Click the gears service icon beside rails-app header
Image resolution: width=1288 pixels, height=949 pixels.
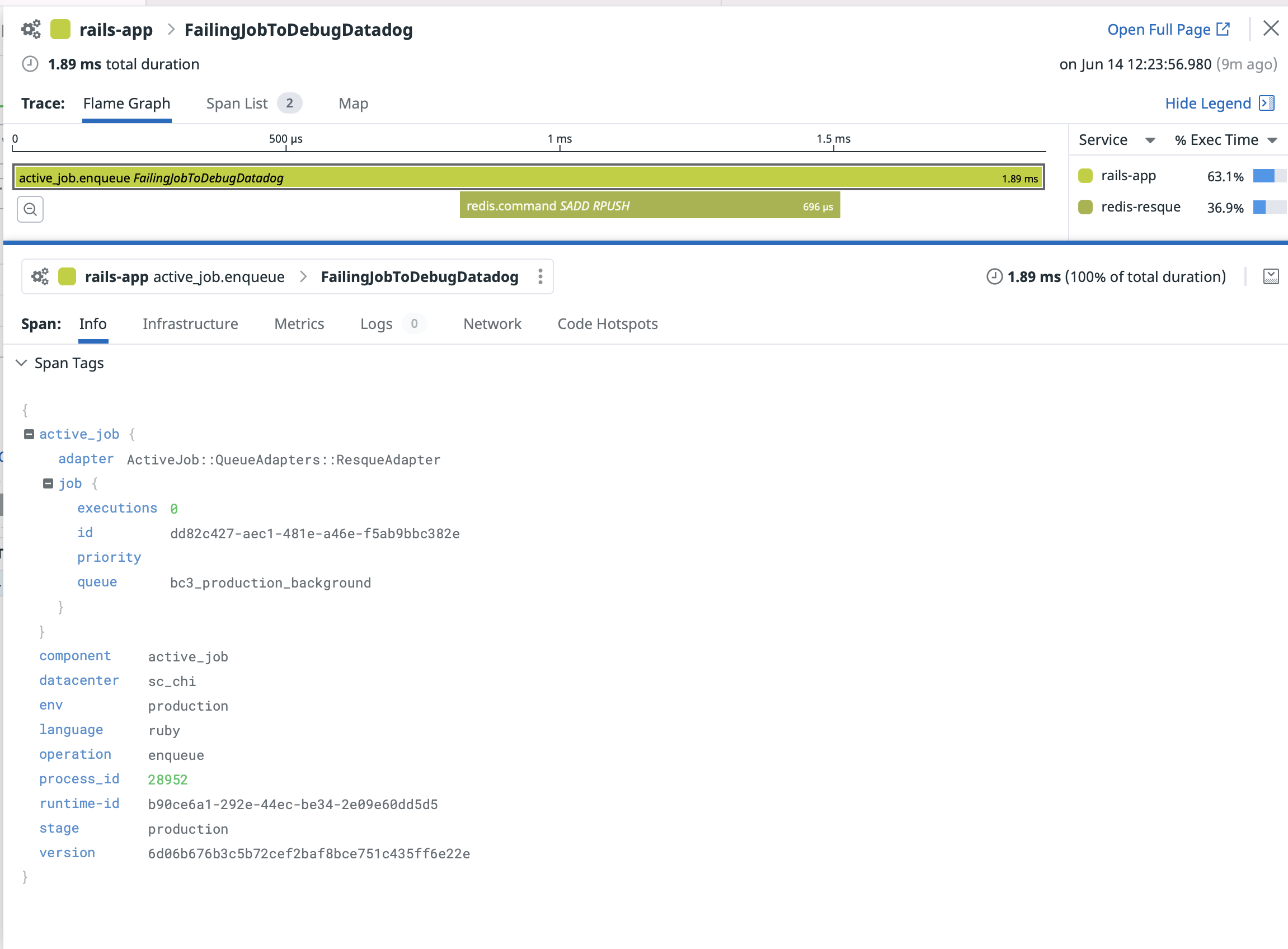pyautogui.click(x=31, y=29)
